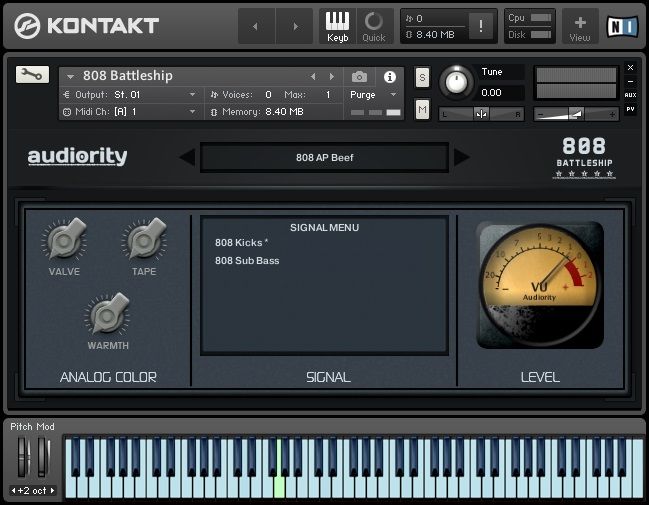The height and width of the screenshot is (505, 649).
Task: Toggle the PV button on instrument header
Action: pyautogui.click(x=630, y=109)
